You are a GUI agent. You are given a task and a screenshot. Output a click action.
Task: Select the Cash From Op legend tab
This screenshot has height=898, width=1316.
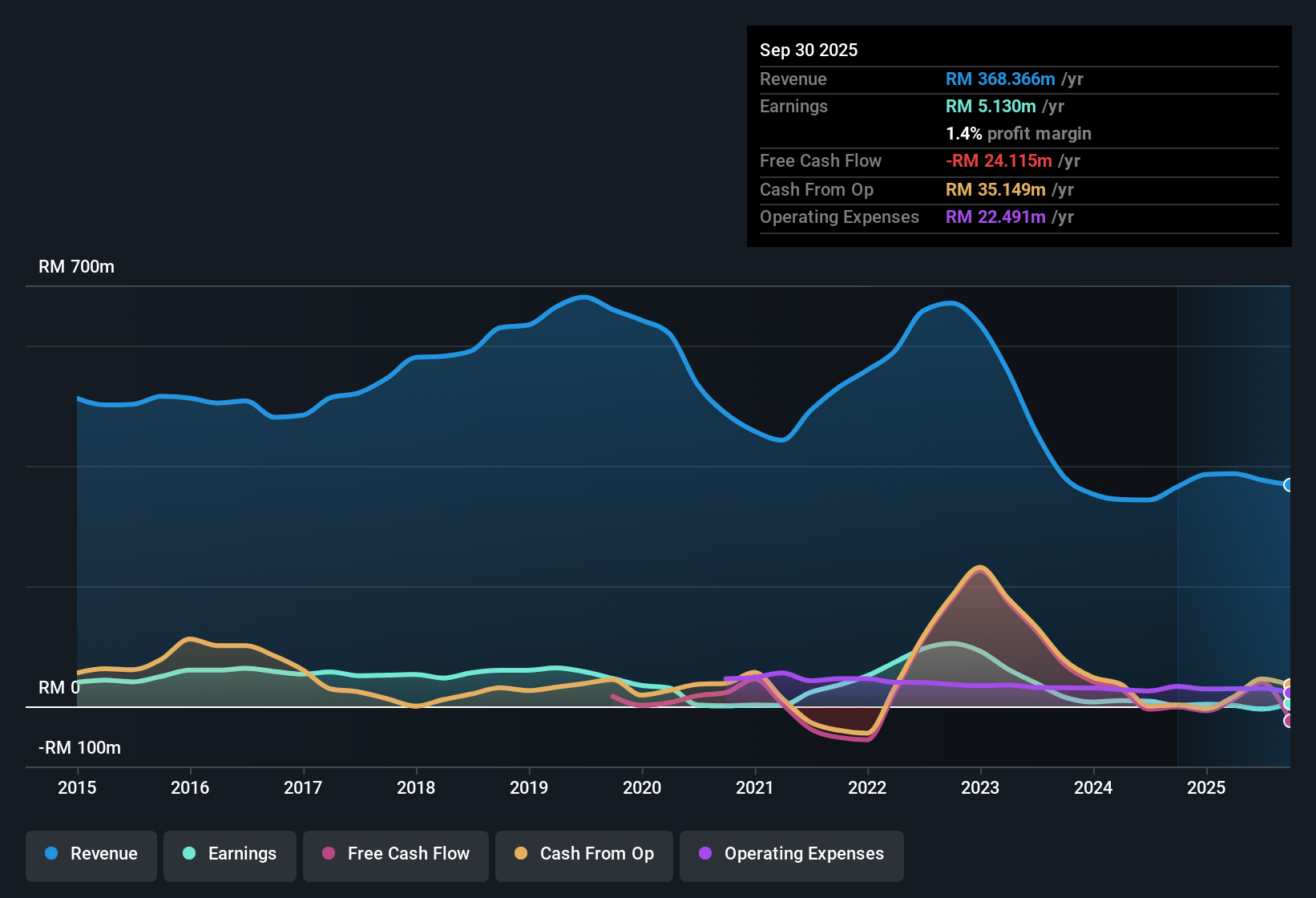(583, 854)
